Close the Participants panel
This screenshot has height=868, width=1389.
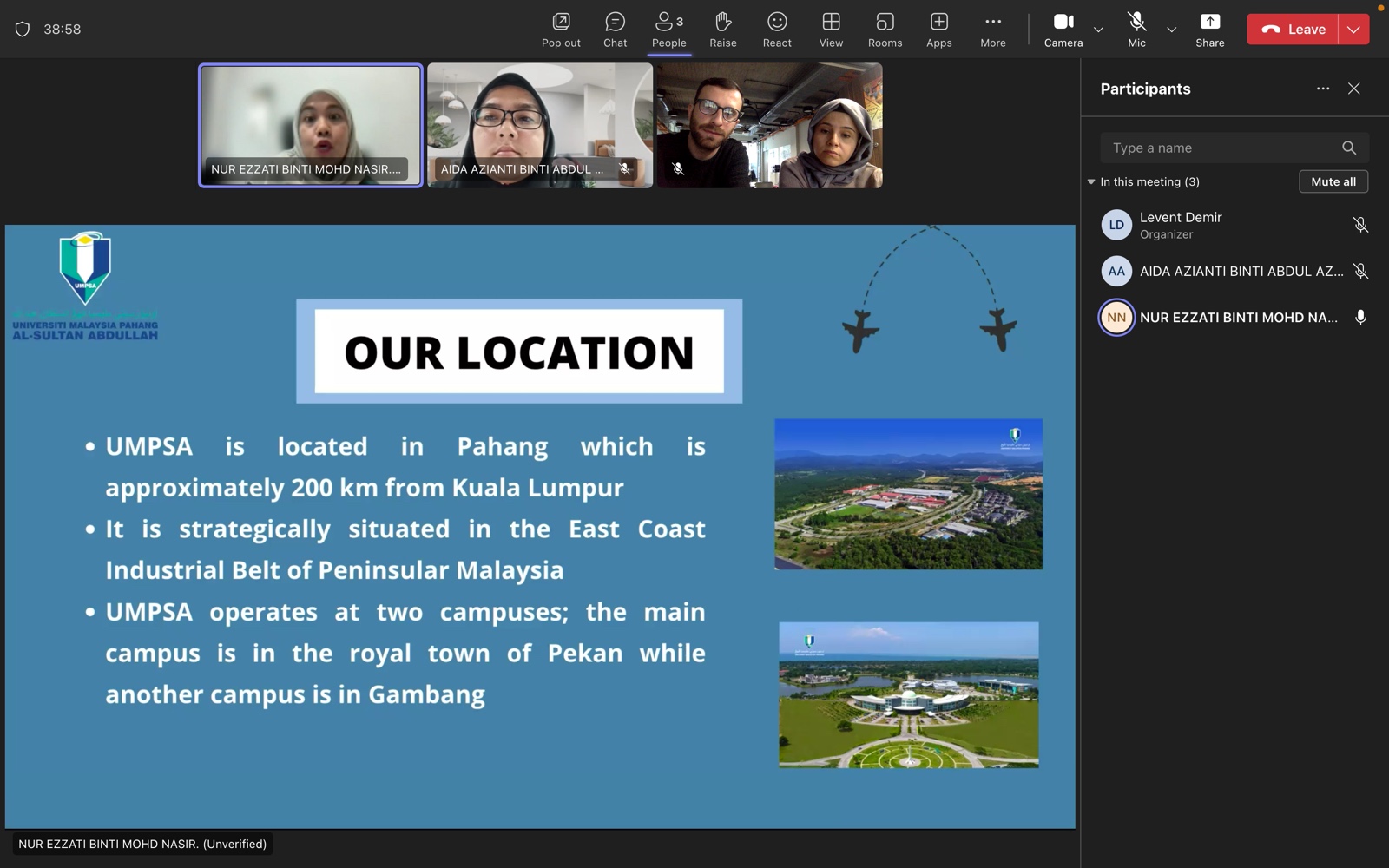pyautogui.click(x=1353, y=89)
